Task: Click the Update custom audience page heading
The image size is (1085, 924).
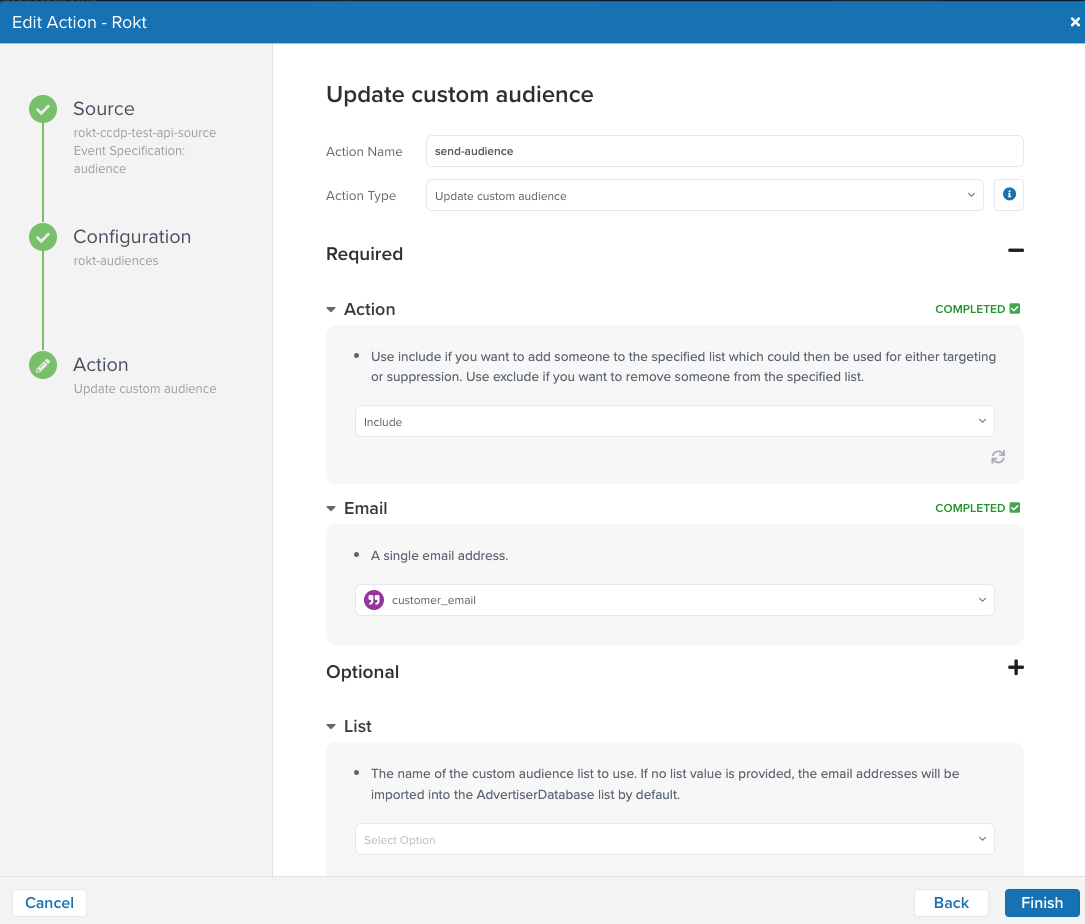Action: click(x=459, y=94)
